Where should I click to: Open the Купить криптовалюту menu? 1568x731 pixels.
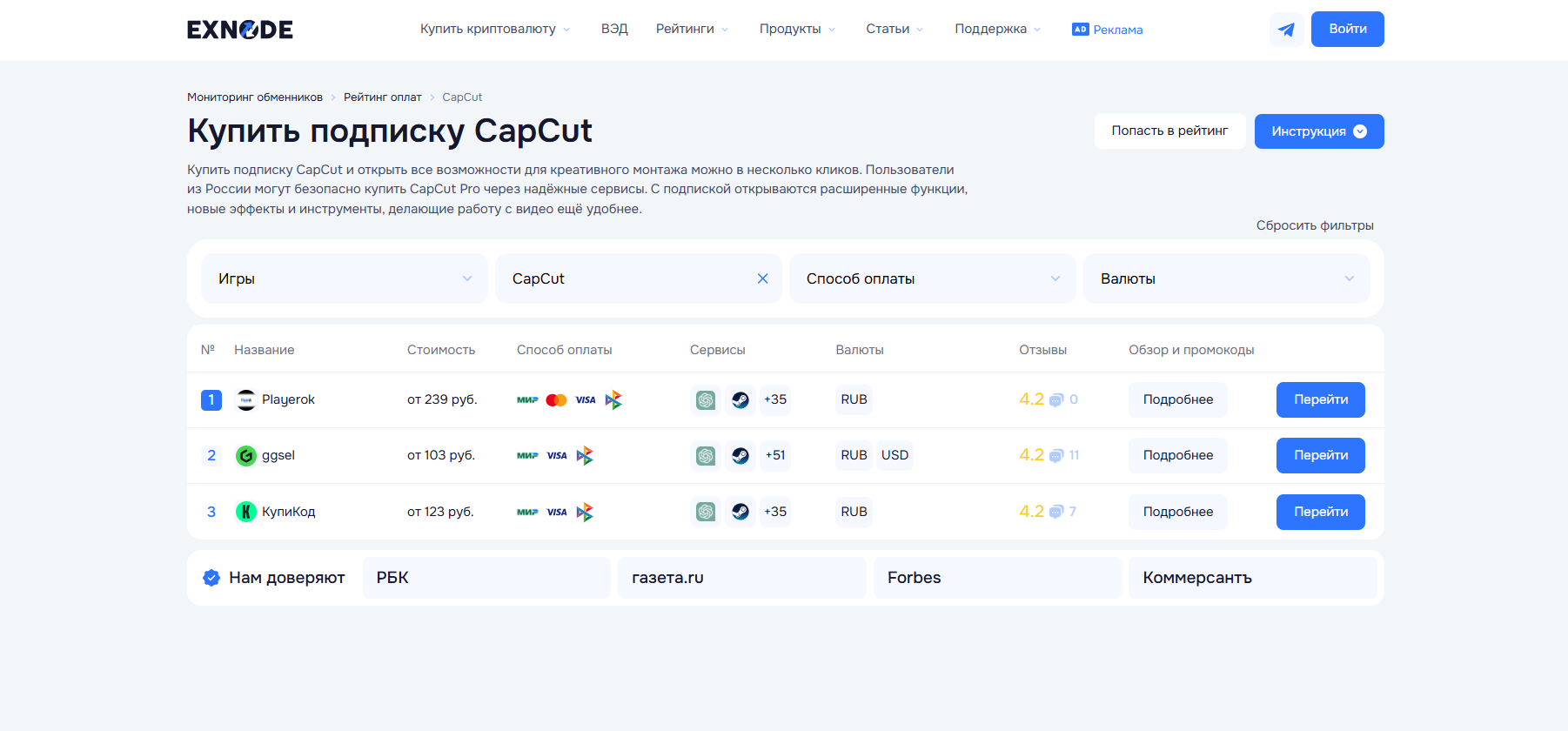pos(494,29)
